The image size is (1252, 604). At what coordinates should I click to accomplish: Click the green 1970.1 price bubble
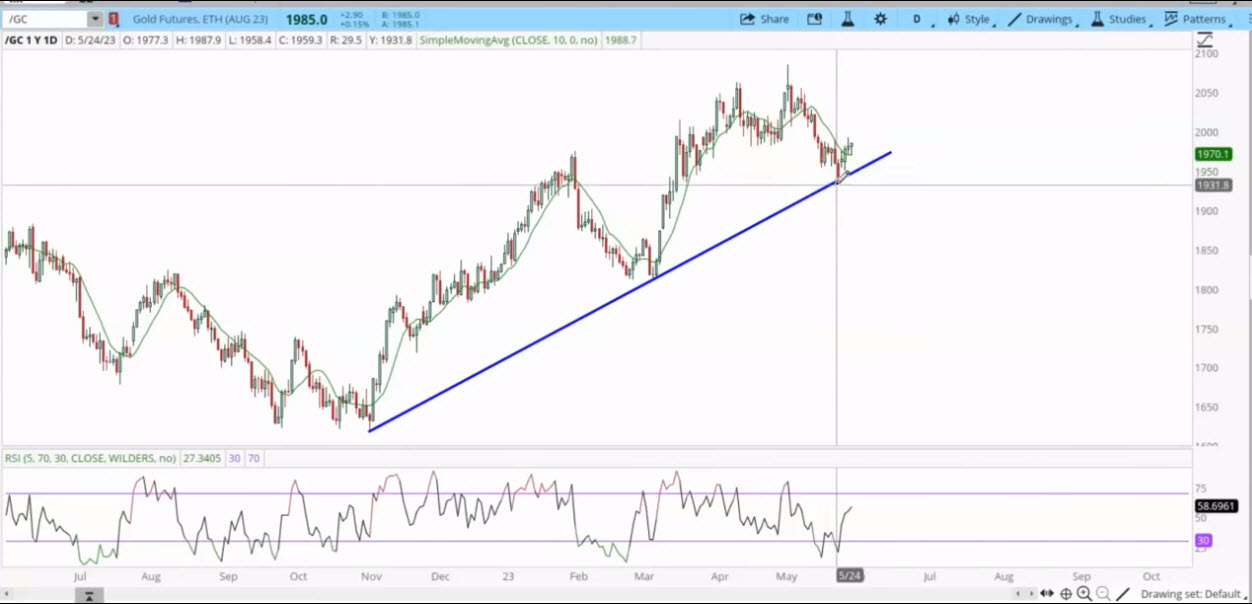1213,154
